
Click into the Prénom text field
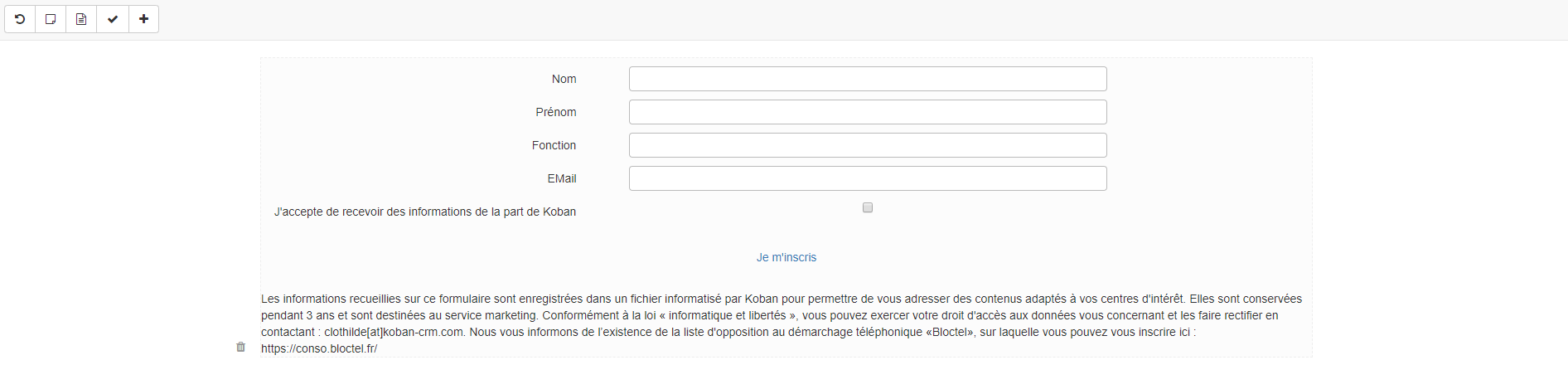pyautogui.click(x=868, y=112)
